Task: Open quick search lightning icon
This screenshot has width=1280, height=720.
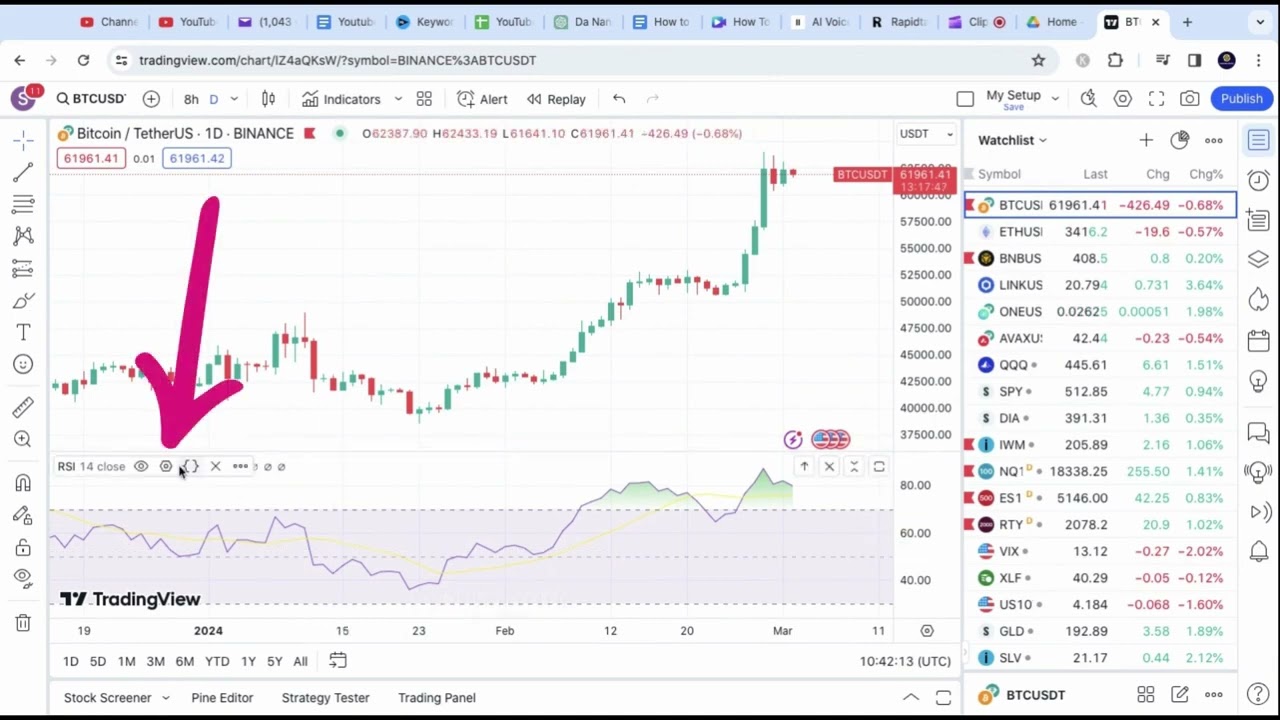Action: (1088, 99)
